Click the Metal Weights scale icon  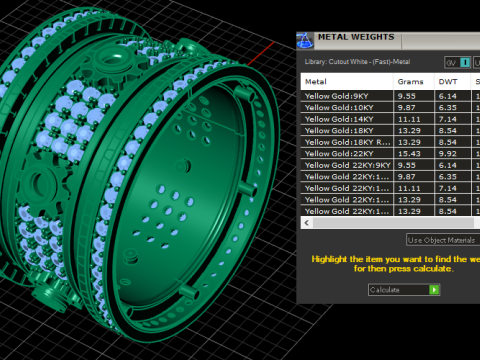305,41
